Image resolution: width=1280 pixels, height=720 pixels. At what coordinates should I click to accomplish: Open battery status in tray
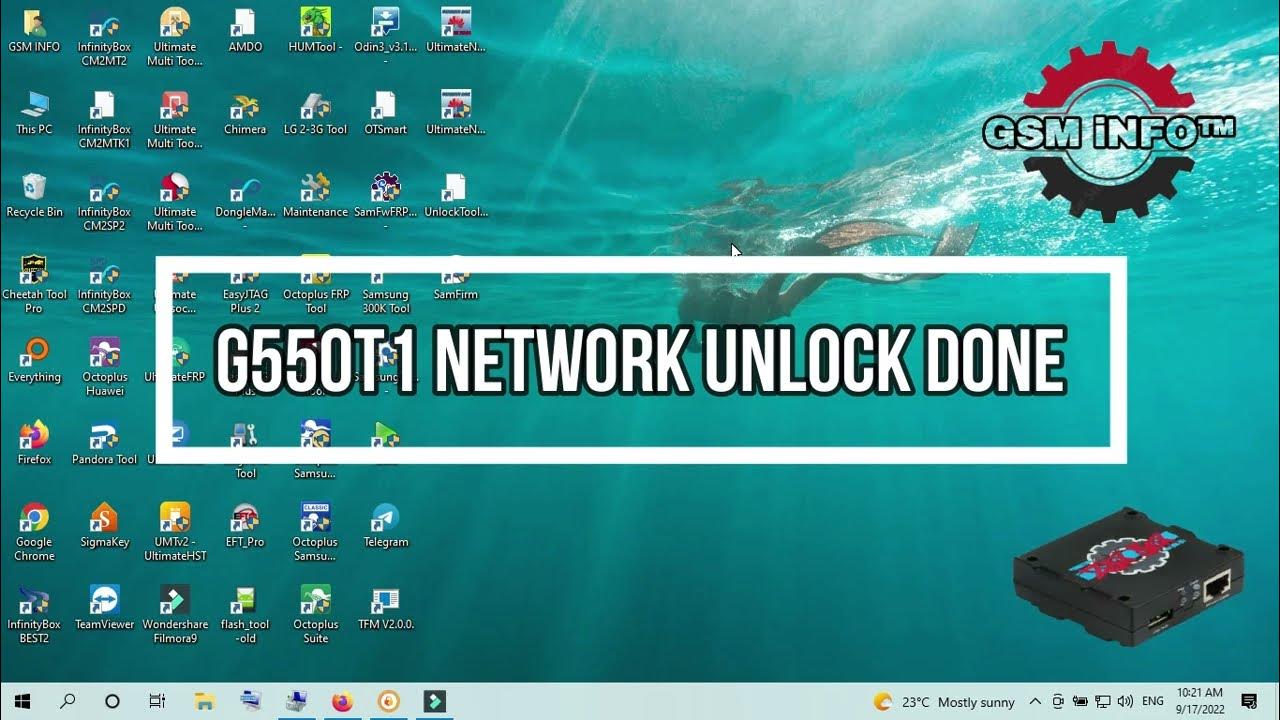(x=1080, y=702)
